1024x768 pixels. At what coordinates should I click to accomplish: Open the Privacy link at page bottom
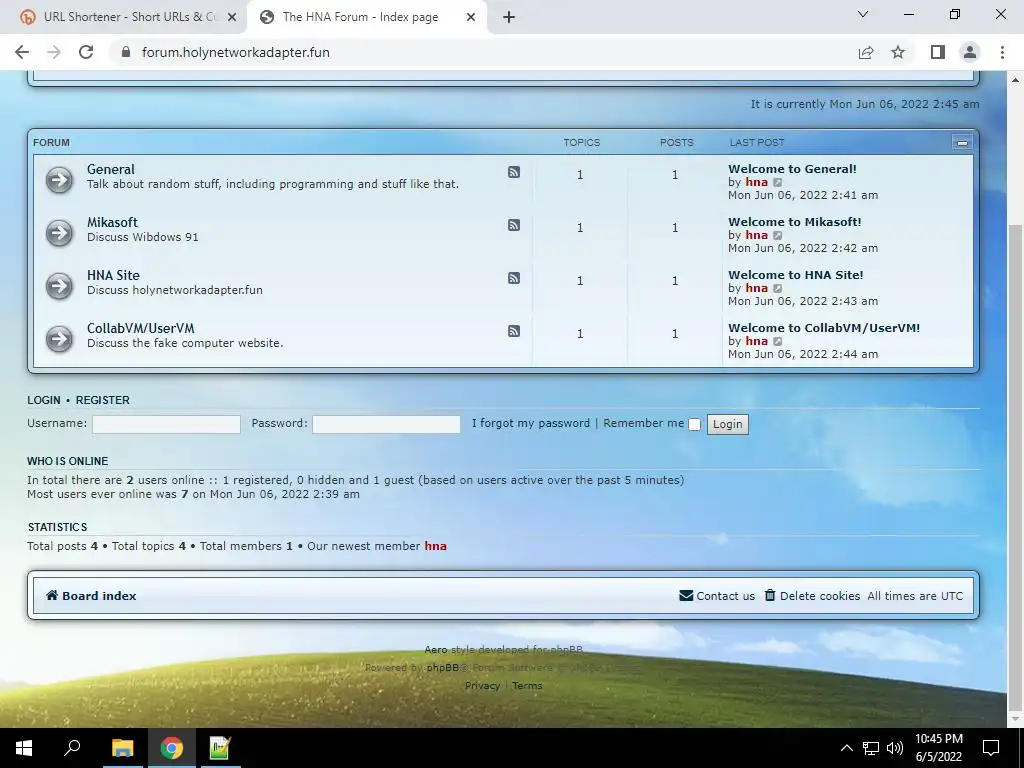pyautogui.click(x=482, y=685)
